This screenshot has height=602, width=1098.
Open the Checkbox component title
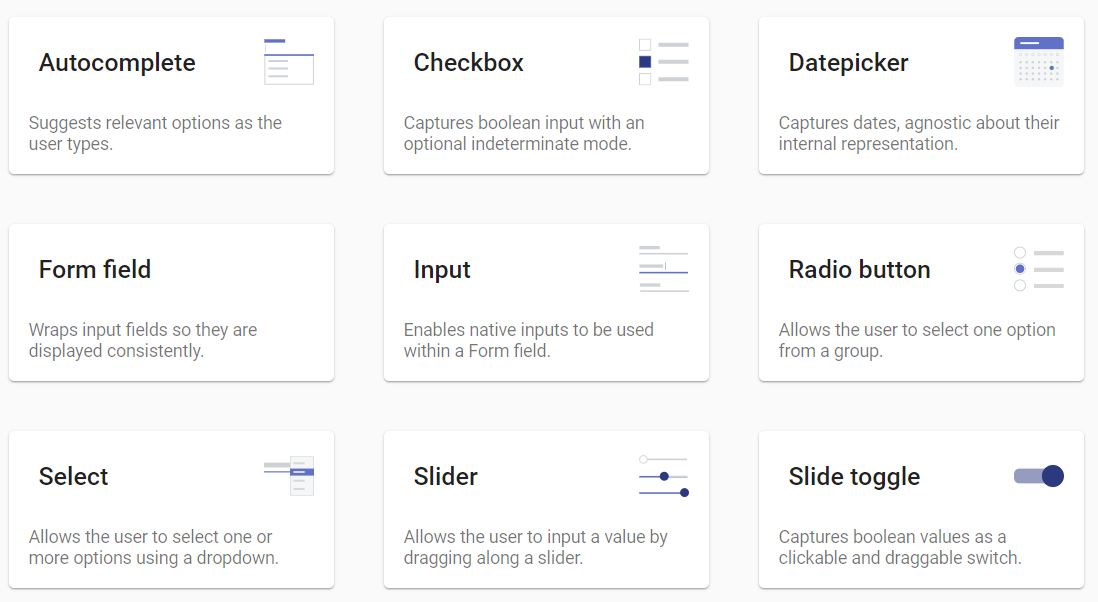tap(468, 62)
